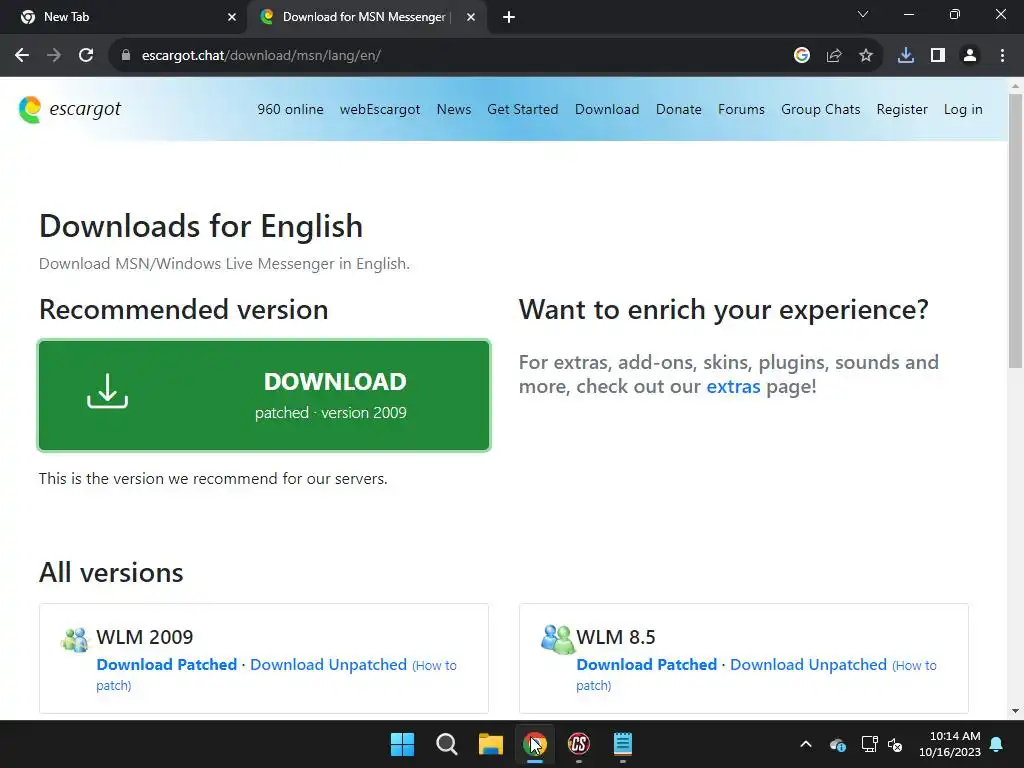Click the escargot logo
This screenshot has height=768, width=1024.
point(70,109)
